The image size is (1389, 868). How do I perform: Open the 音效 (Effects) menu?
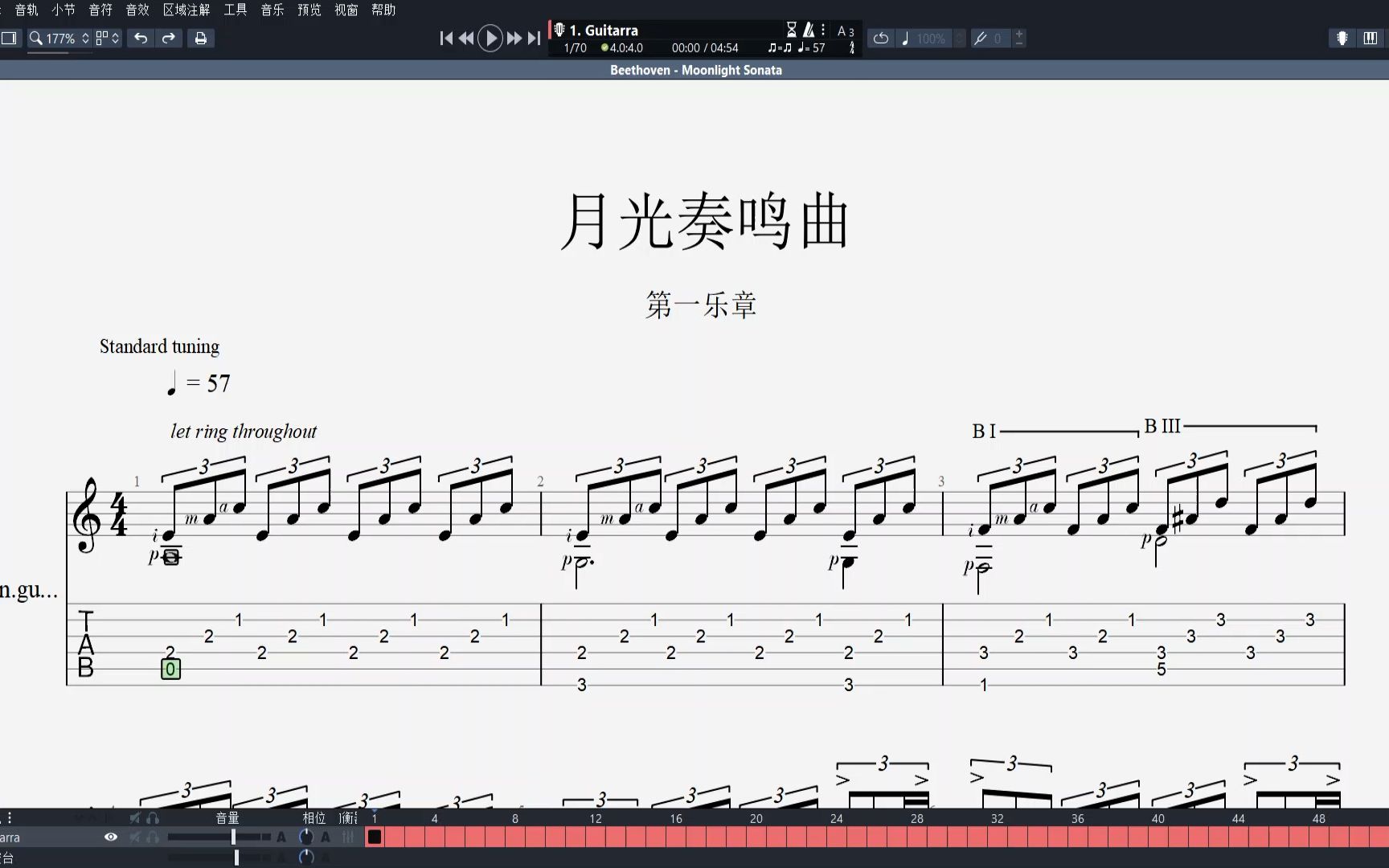pos(137,10)
